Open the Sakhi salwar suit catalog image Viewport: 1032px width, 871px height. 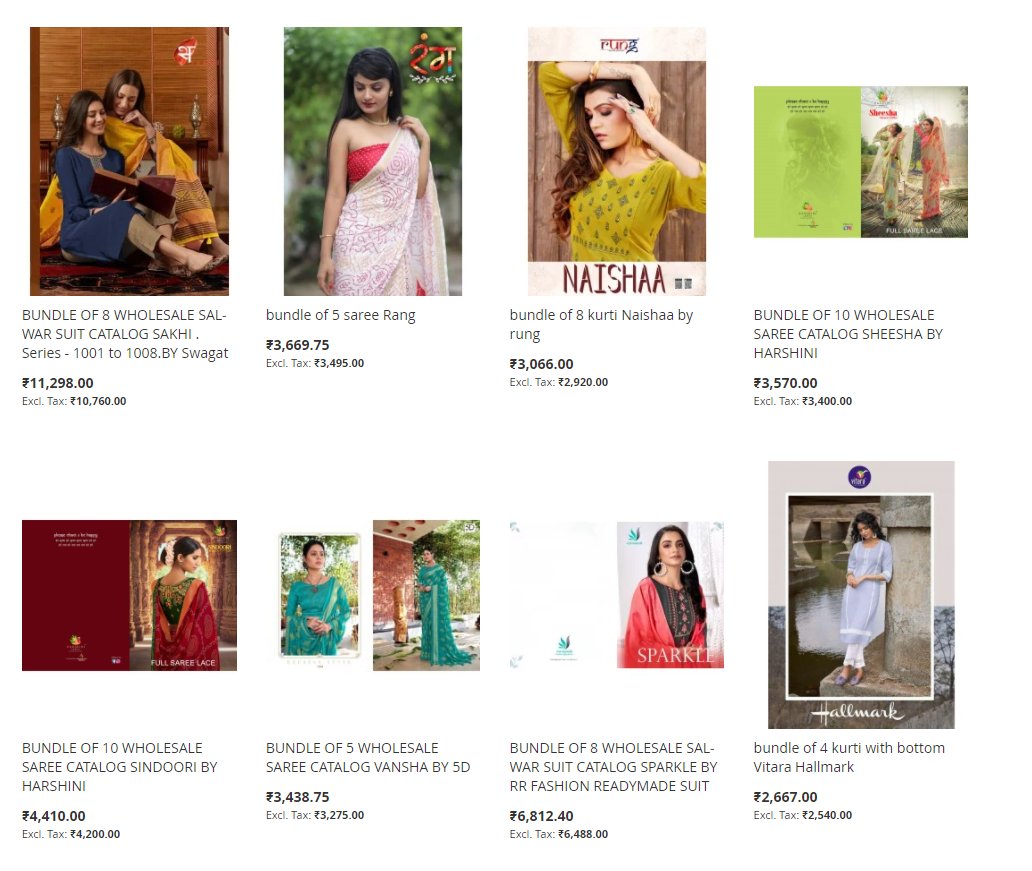click(x=129, y=161)
